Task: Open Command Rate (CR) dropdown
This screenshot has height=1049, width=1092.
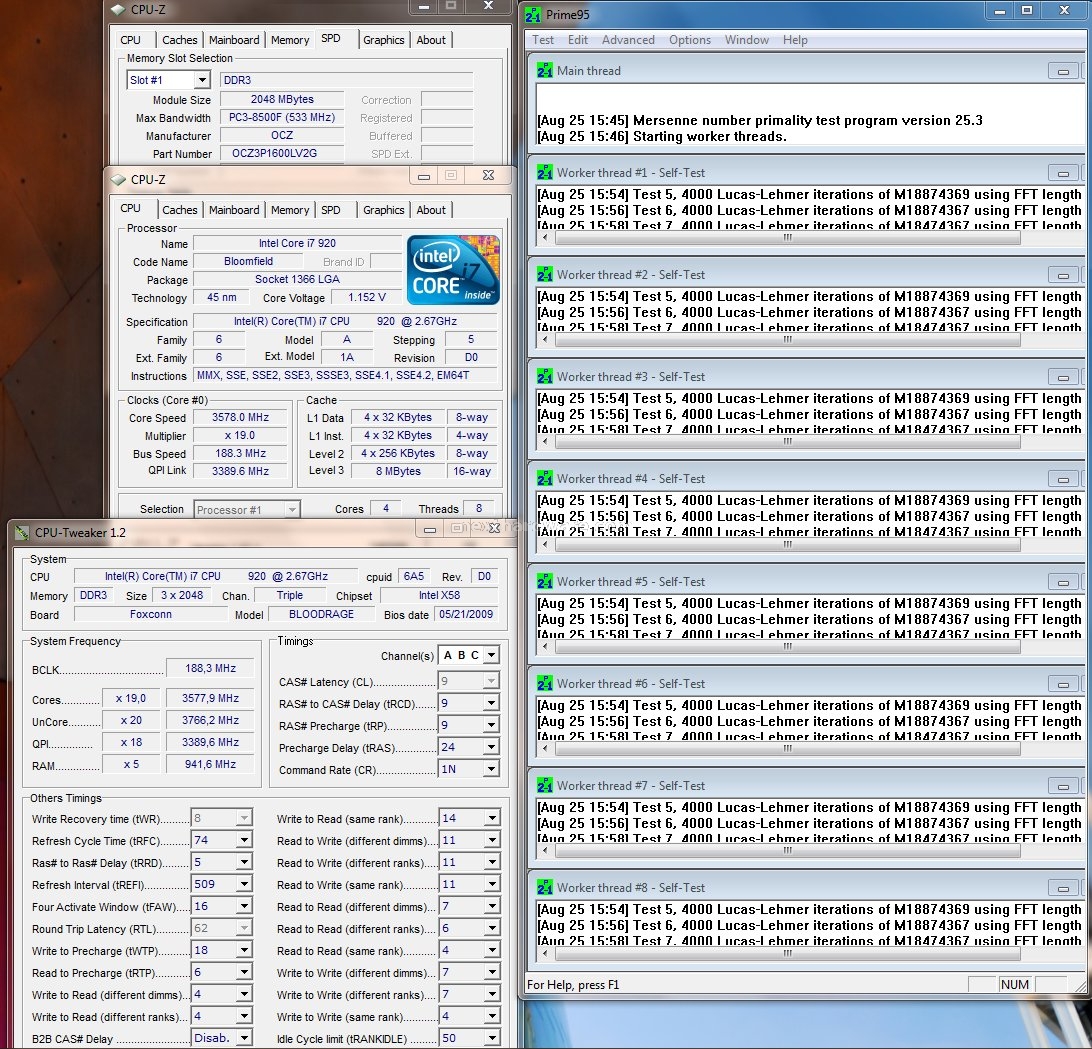Action: pos(492,769)
